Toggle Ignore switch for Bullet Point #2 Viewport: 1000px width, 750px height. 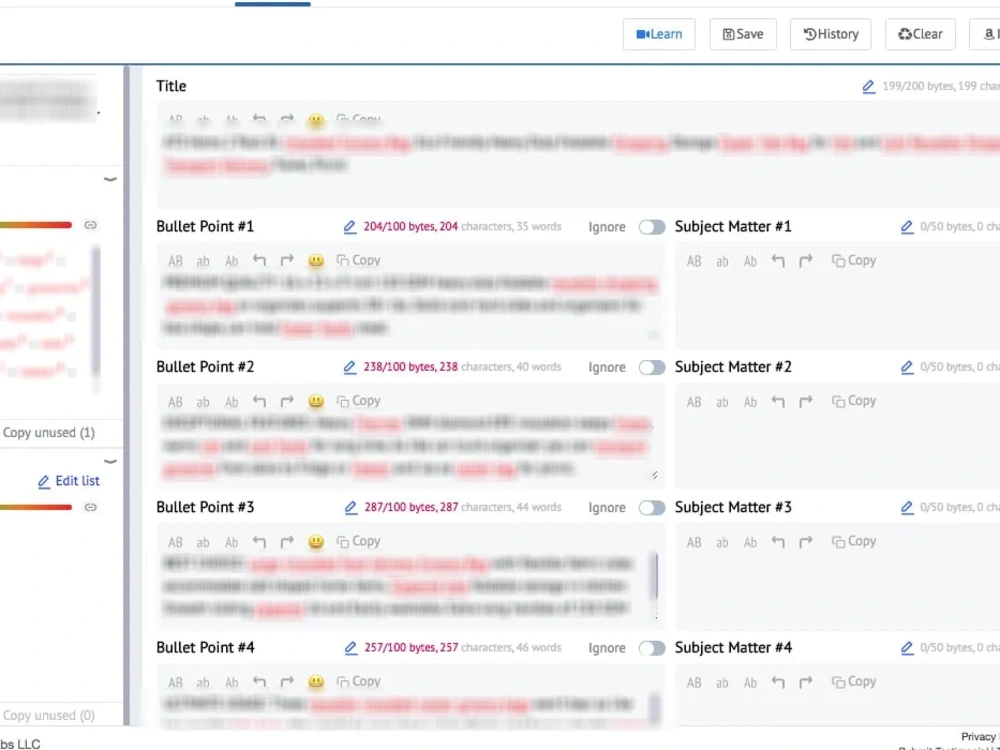[x=652, y=367]
